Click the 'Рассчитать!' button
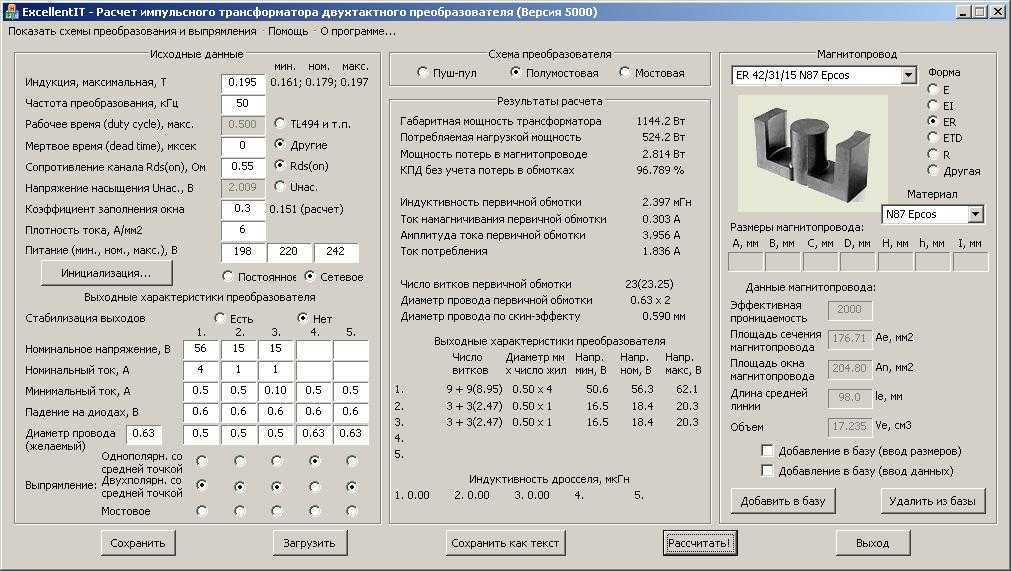This screenshot has height=571, width=1011. [x=699, y=543]
